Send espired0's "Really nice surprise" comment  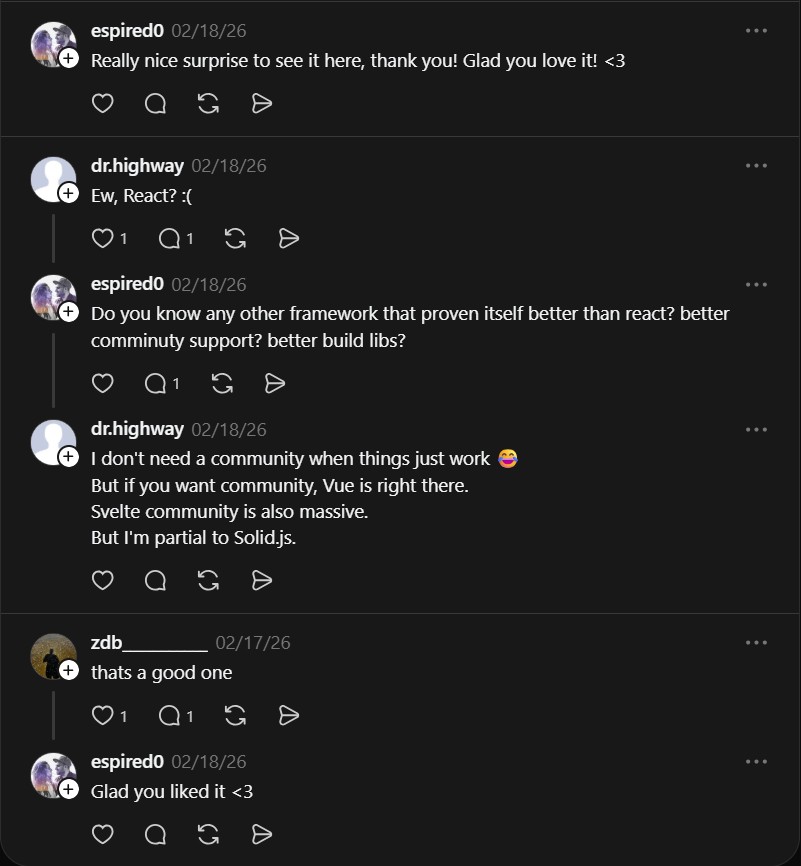coord(262,103)
